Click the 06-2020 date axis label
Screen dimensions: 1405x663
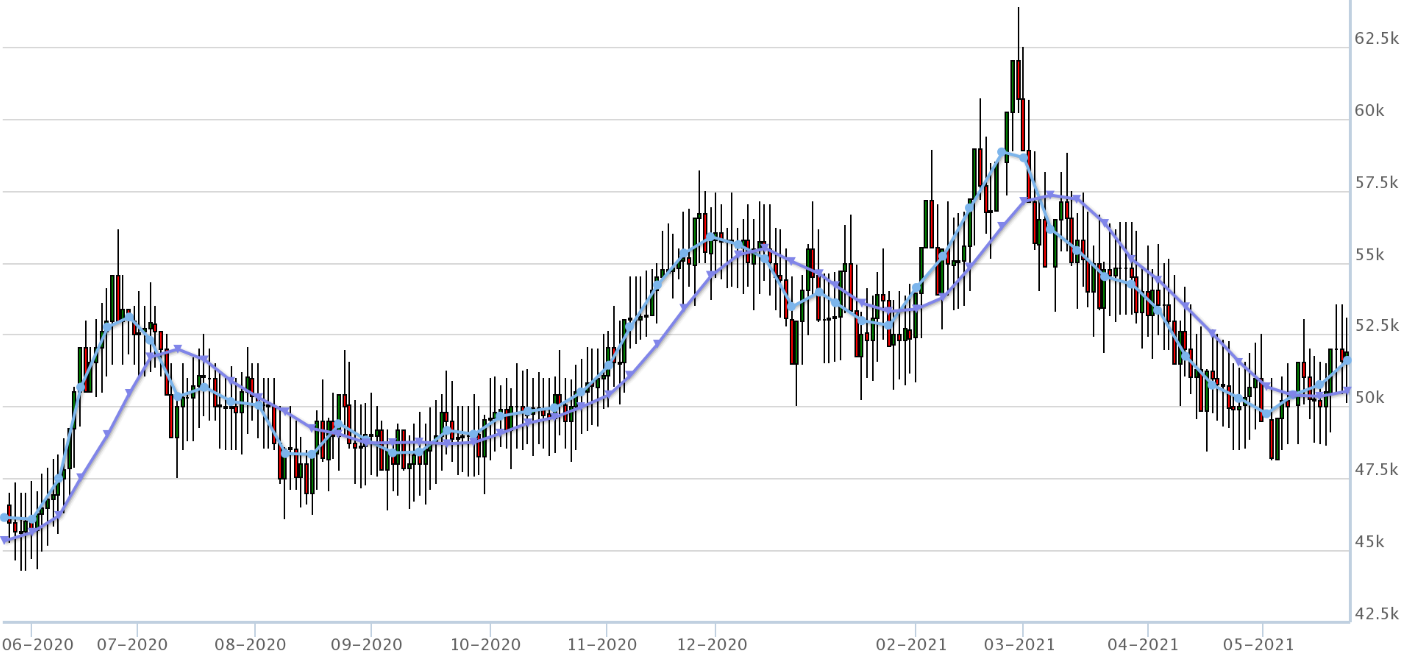pos(38,644)
